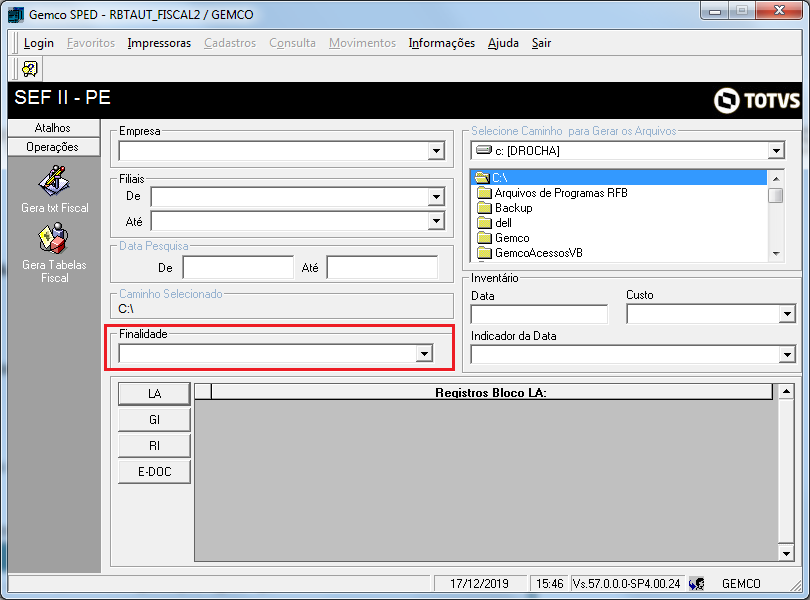Open the Informações menu
Viewport: 810px width, 600px height.
442,43
